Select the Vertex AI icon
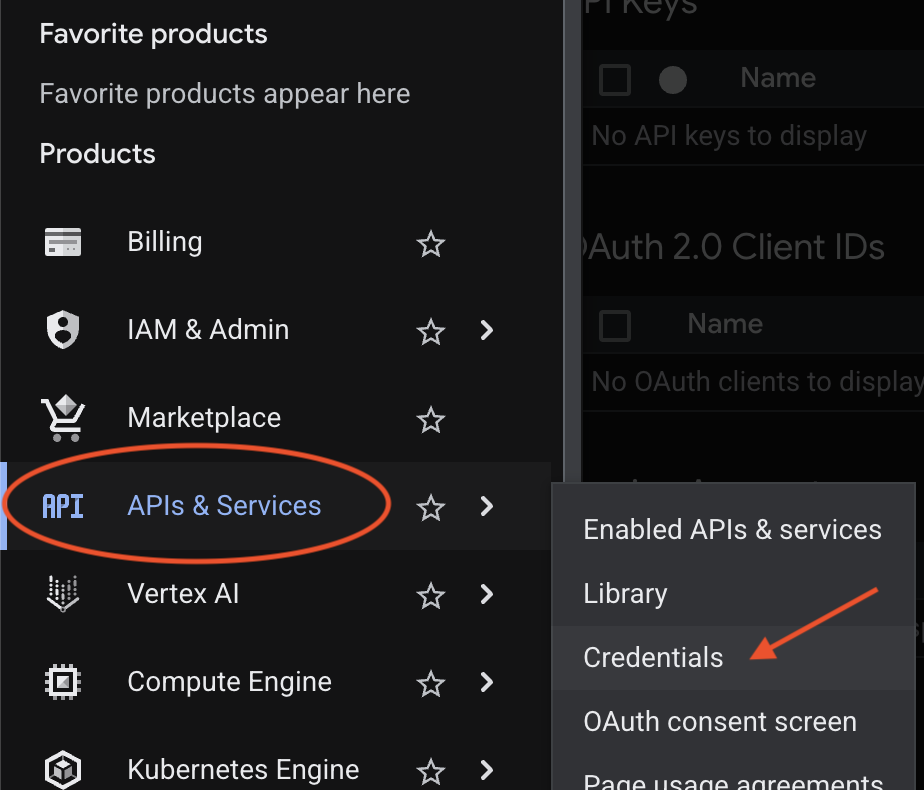Viewport: 924px width, 790px height. [x=62, y=593]
